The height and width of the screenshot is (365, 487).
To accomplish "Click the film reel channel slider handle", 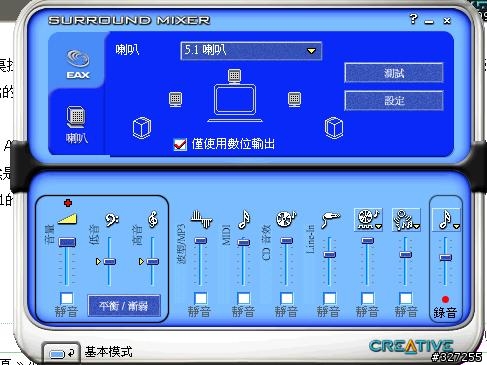I will pyautogui.click(x=367, y=241).
